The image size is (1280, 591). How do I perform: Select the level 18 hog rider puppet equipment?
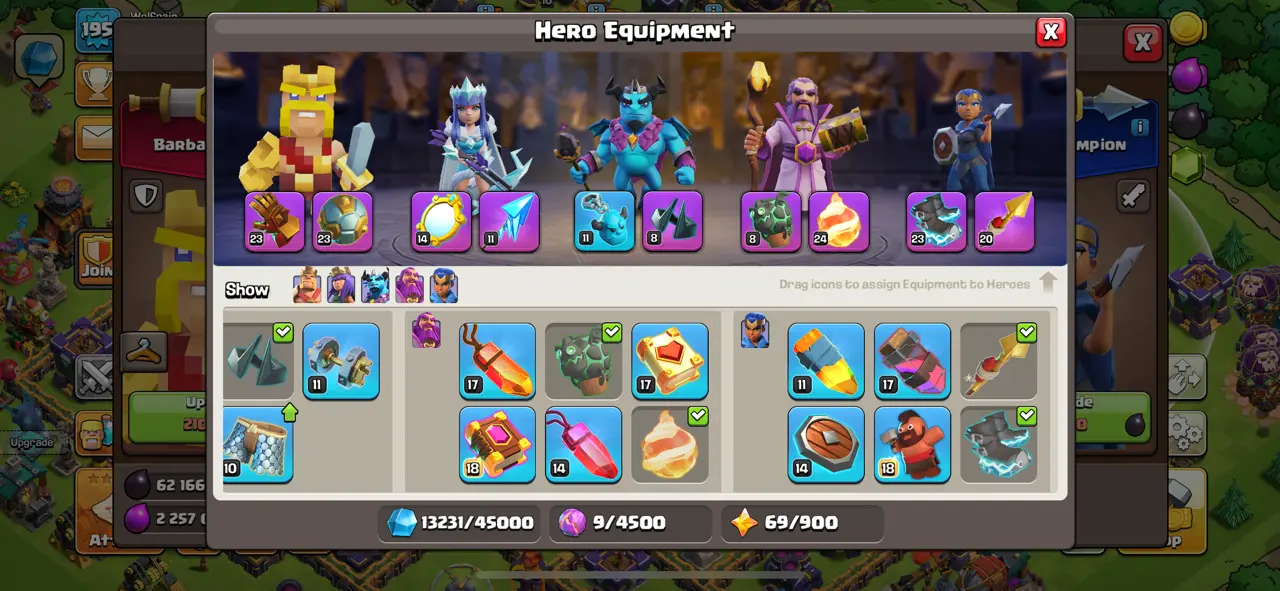tap(912, 444)
